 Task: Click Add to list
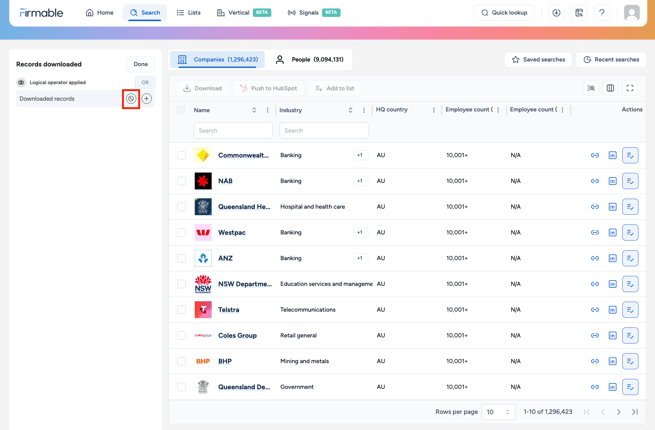point(335,88)
